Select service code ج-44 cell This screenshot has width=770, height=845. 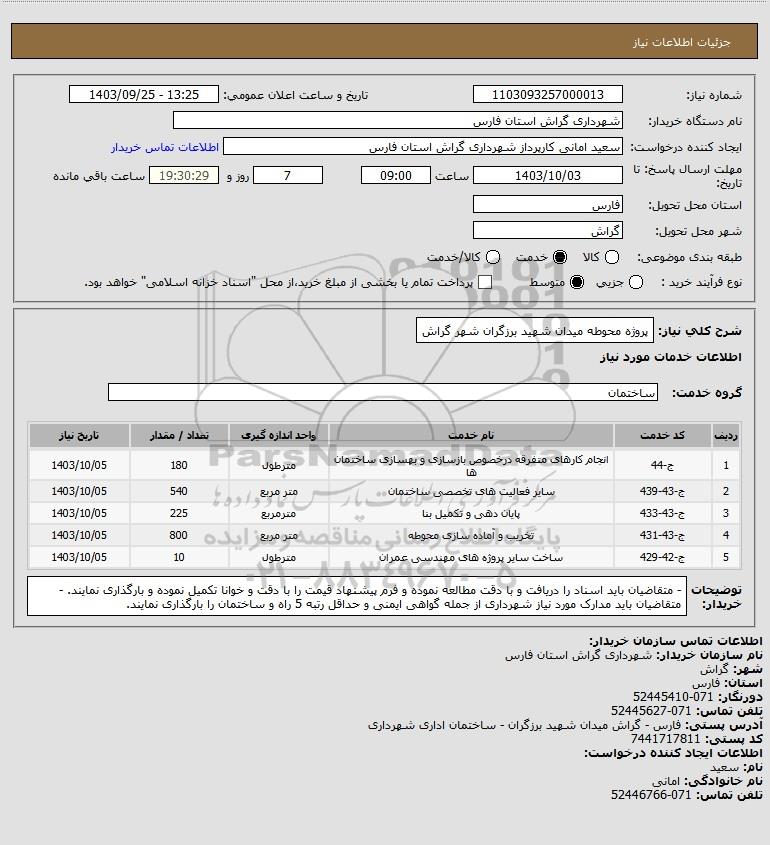662,465
